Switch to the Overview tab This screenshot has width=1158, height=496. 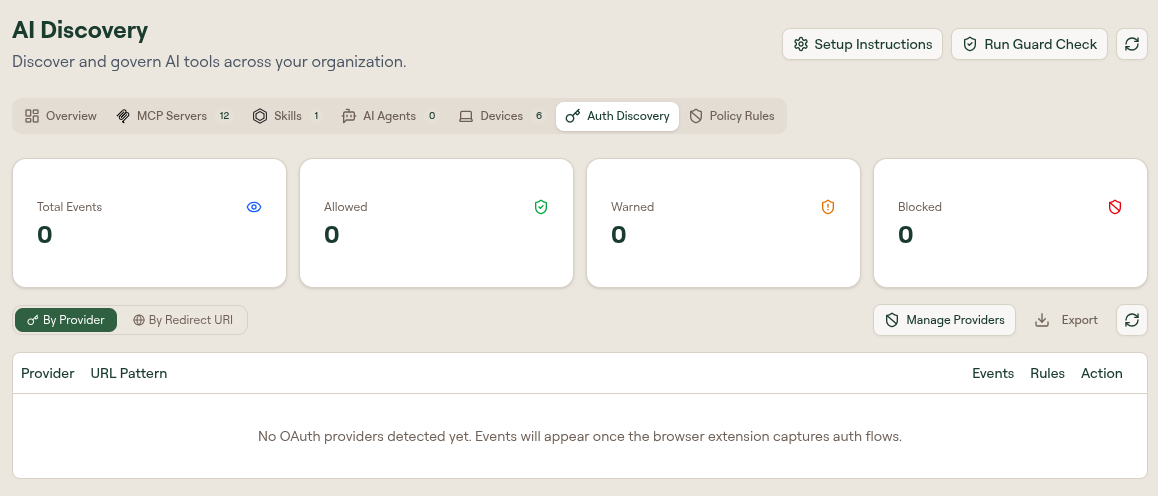(x=61, y=116)
